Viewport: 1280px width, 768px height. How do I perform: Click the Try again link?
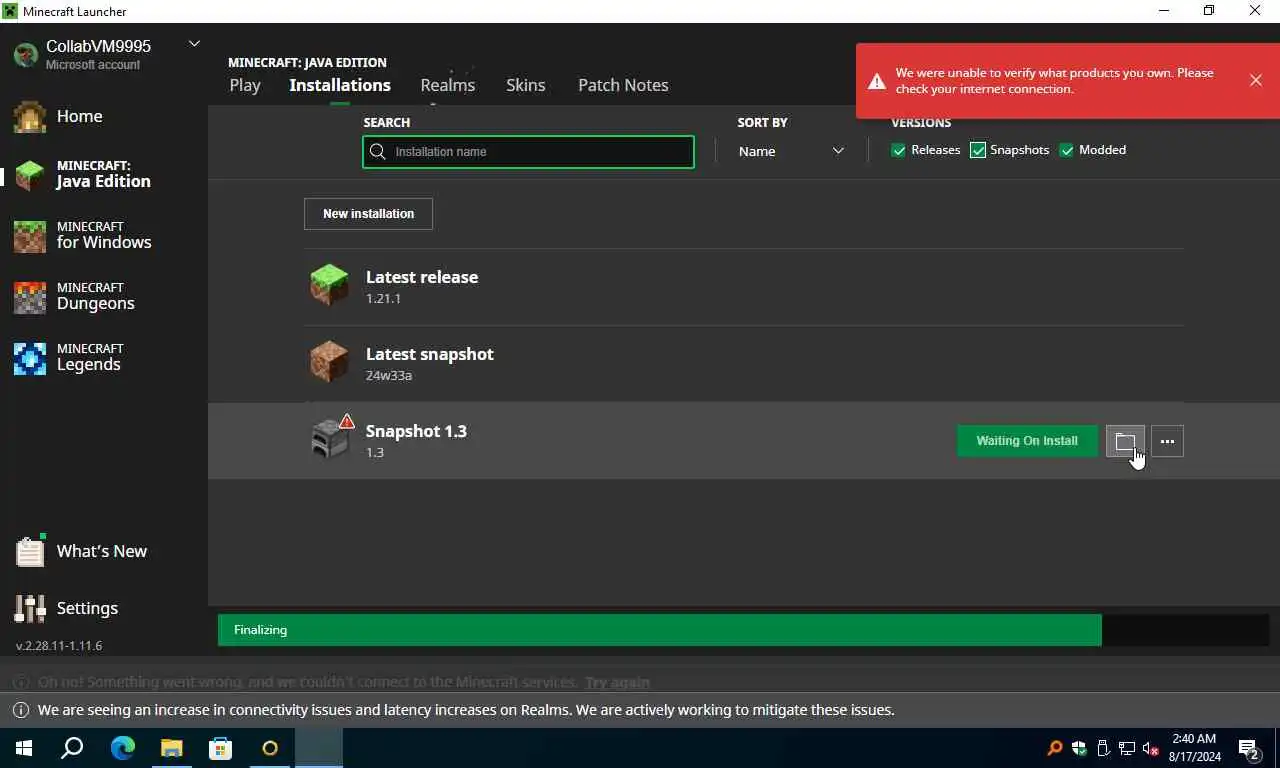[617, 682]
